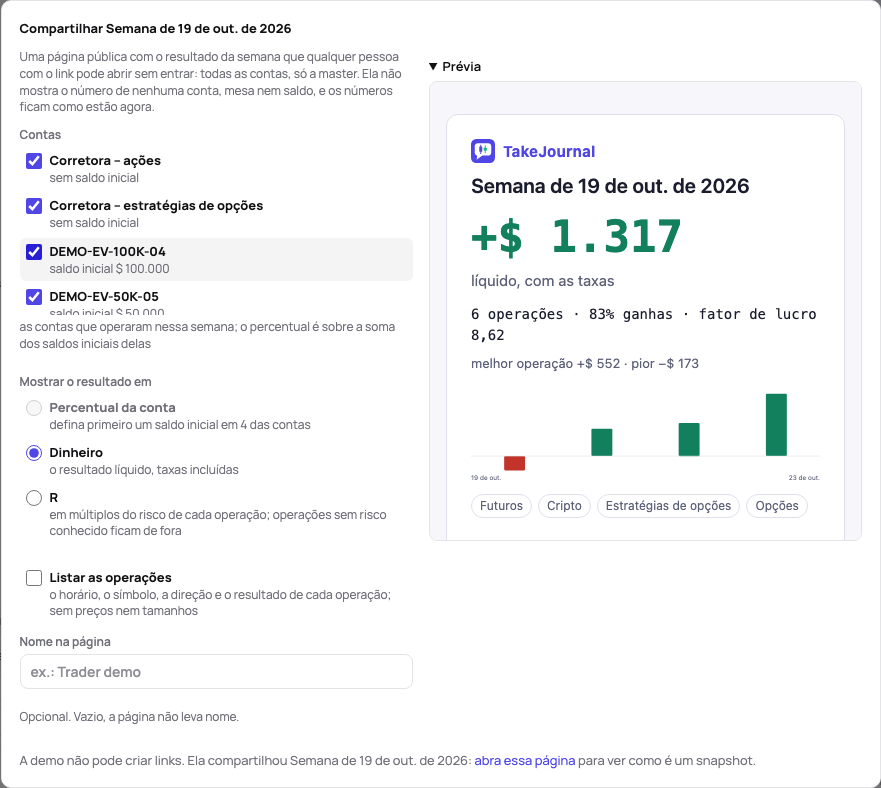The width and height of the screenshot is (881, 788).
Task: Click the Opções tag
Action: click(776, 506)
